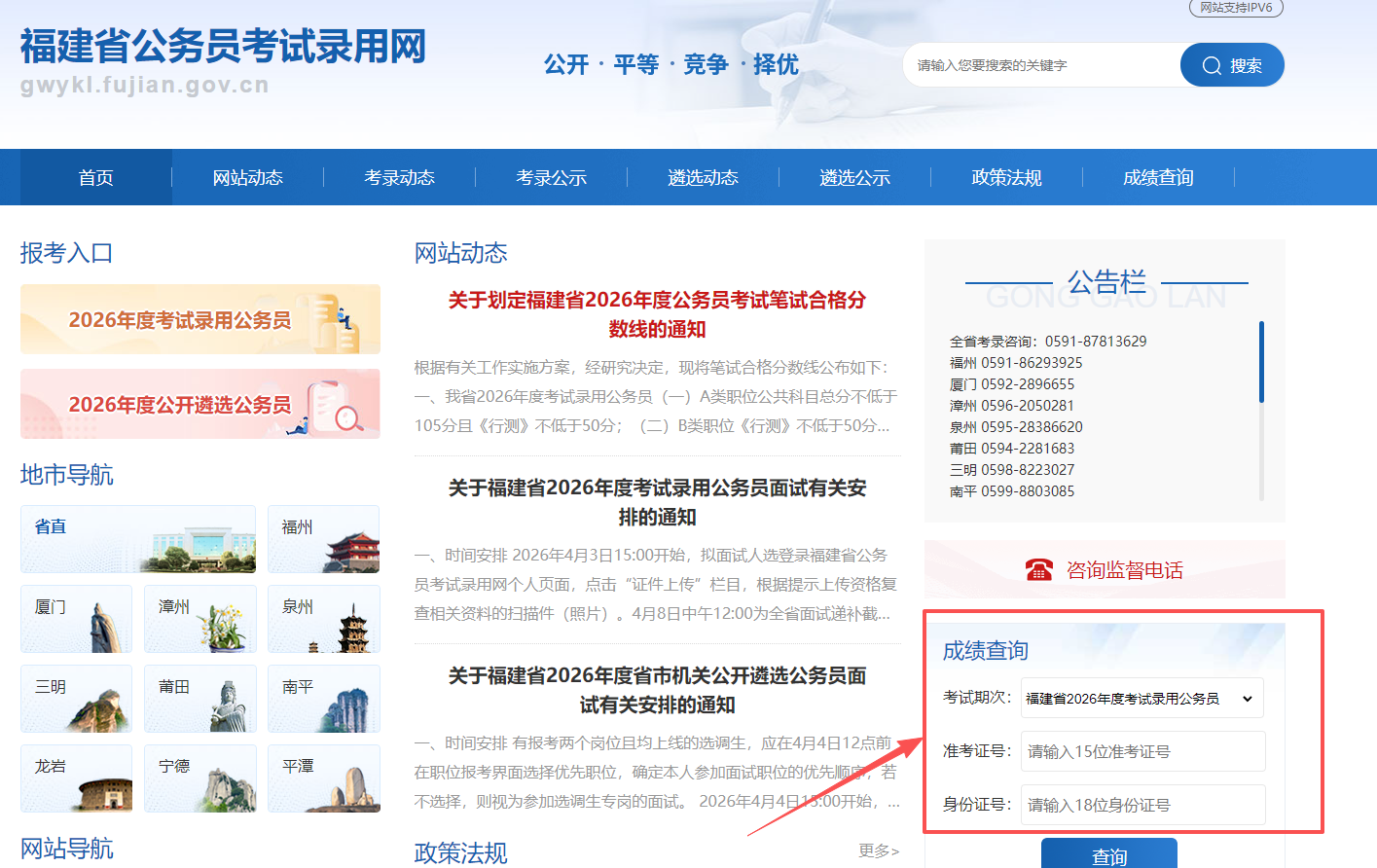
Task: Focus the 准考证号 input field
Action: [1142, 752]
